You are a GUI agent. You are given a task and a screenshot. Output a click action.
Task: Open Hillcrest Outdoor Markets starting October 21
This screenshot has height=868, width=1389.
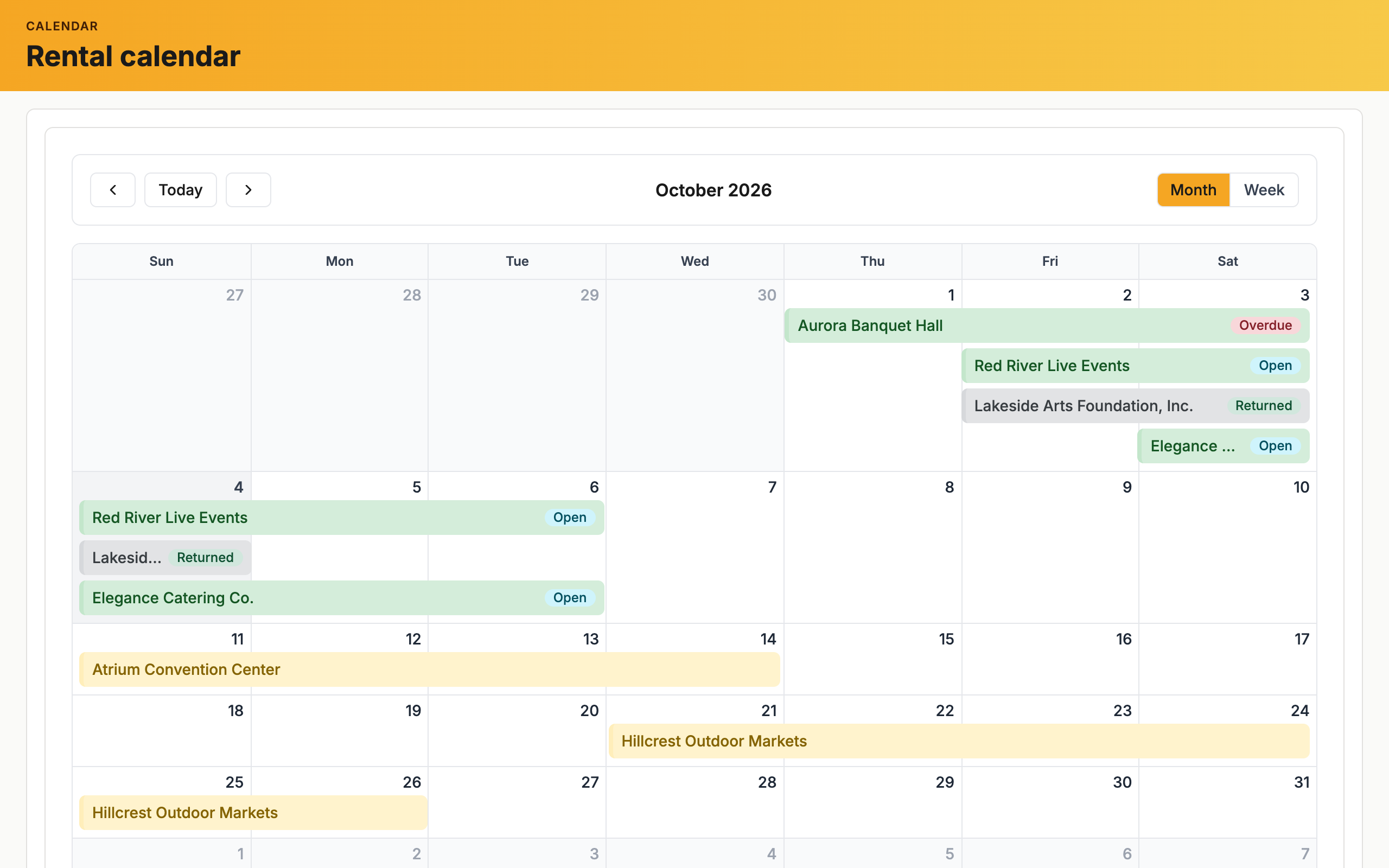point(959,741)
